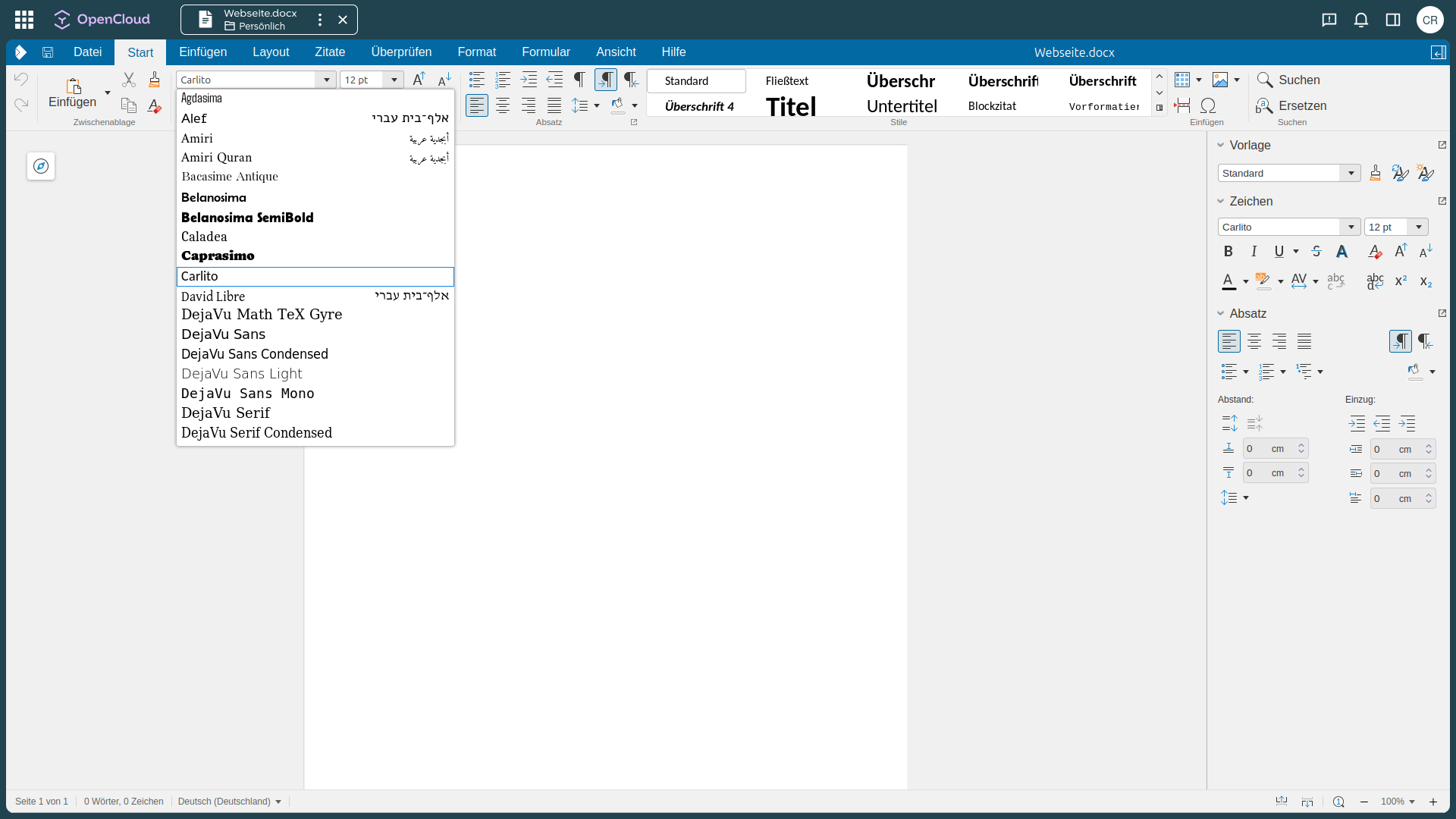This screenshot has width=1456, height=819.
Task: Open the Überprüfen ribbon tab
Action: coord(401,52)
